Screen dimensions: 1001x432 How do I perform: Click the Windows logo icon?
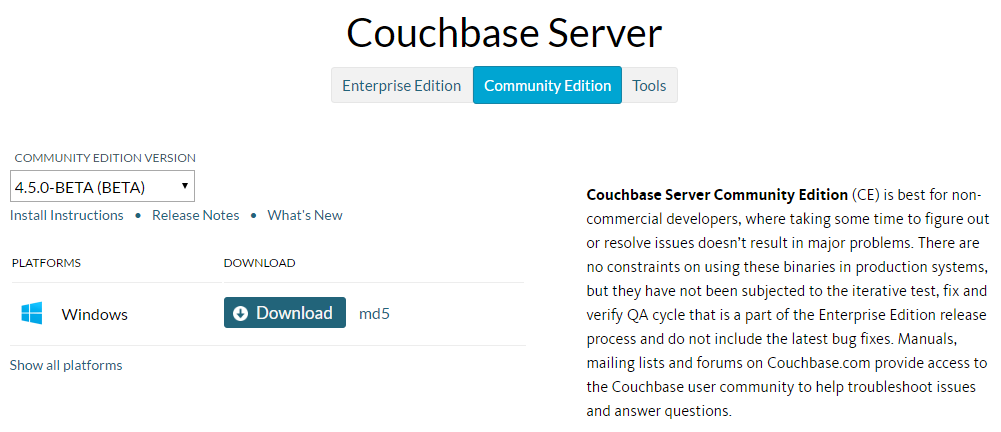pyautogui.click(x=31, y=313)
